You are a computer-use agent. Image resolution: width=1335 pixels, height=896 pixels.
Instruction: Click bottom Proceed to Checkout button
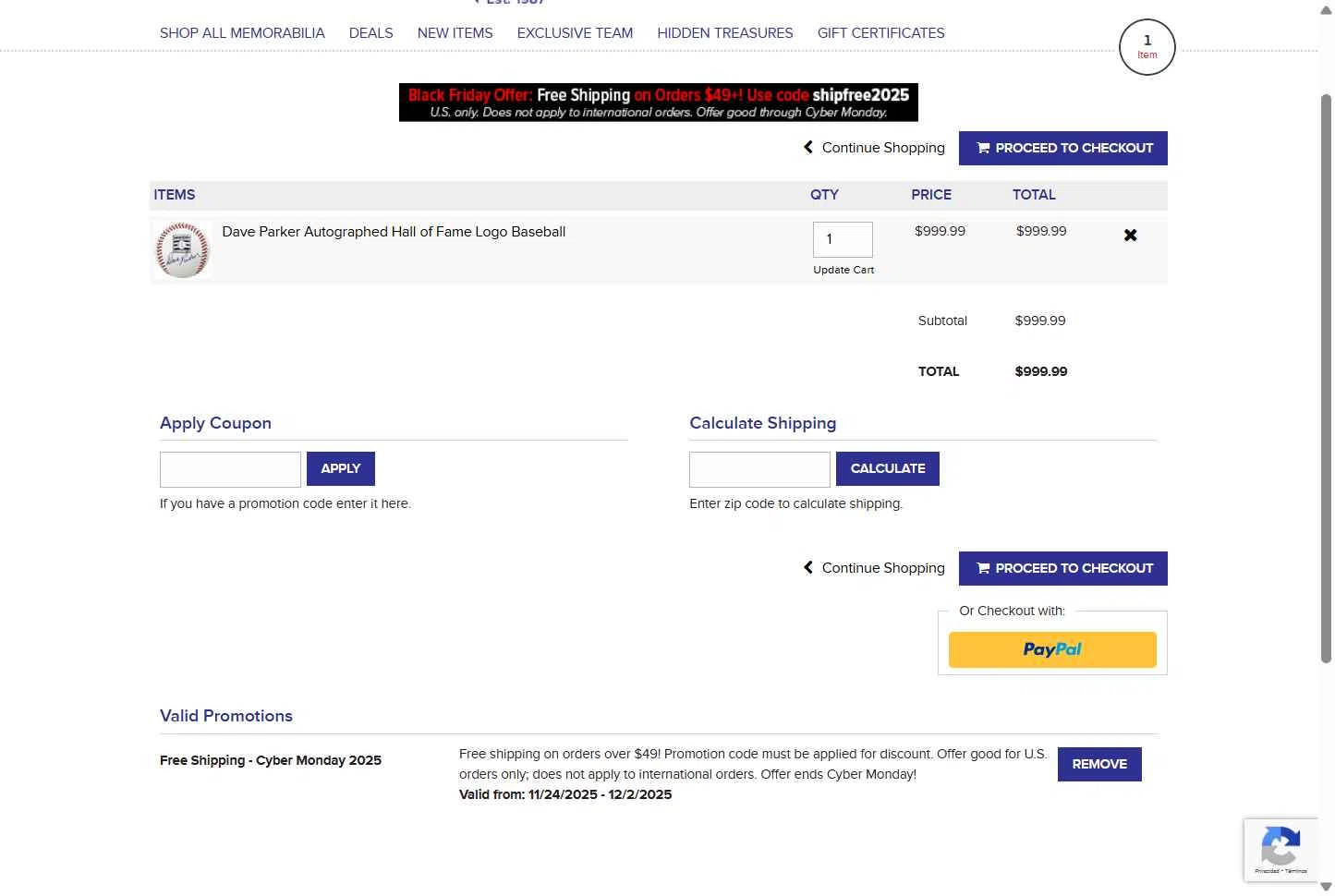[x=1063, y=569]
